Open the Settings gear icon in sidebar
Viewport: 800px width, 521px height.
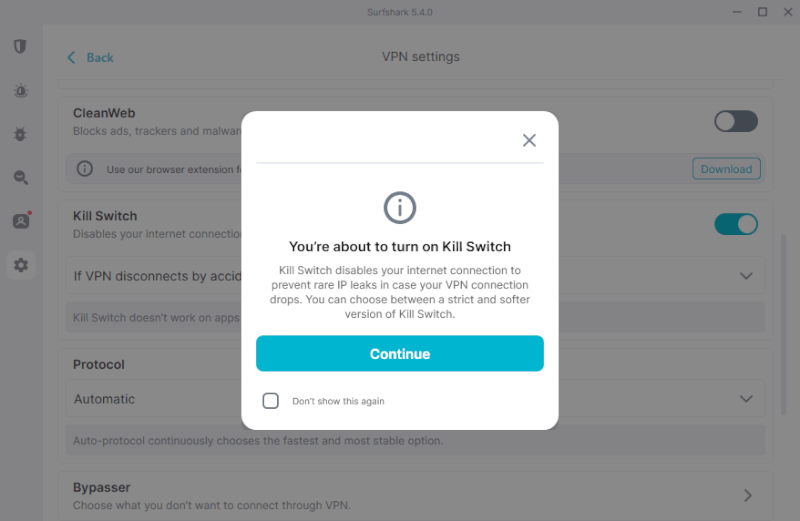click(x=21, y=265)
